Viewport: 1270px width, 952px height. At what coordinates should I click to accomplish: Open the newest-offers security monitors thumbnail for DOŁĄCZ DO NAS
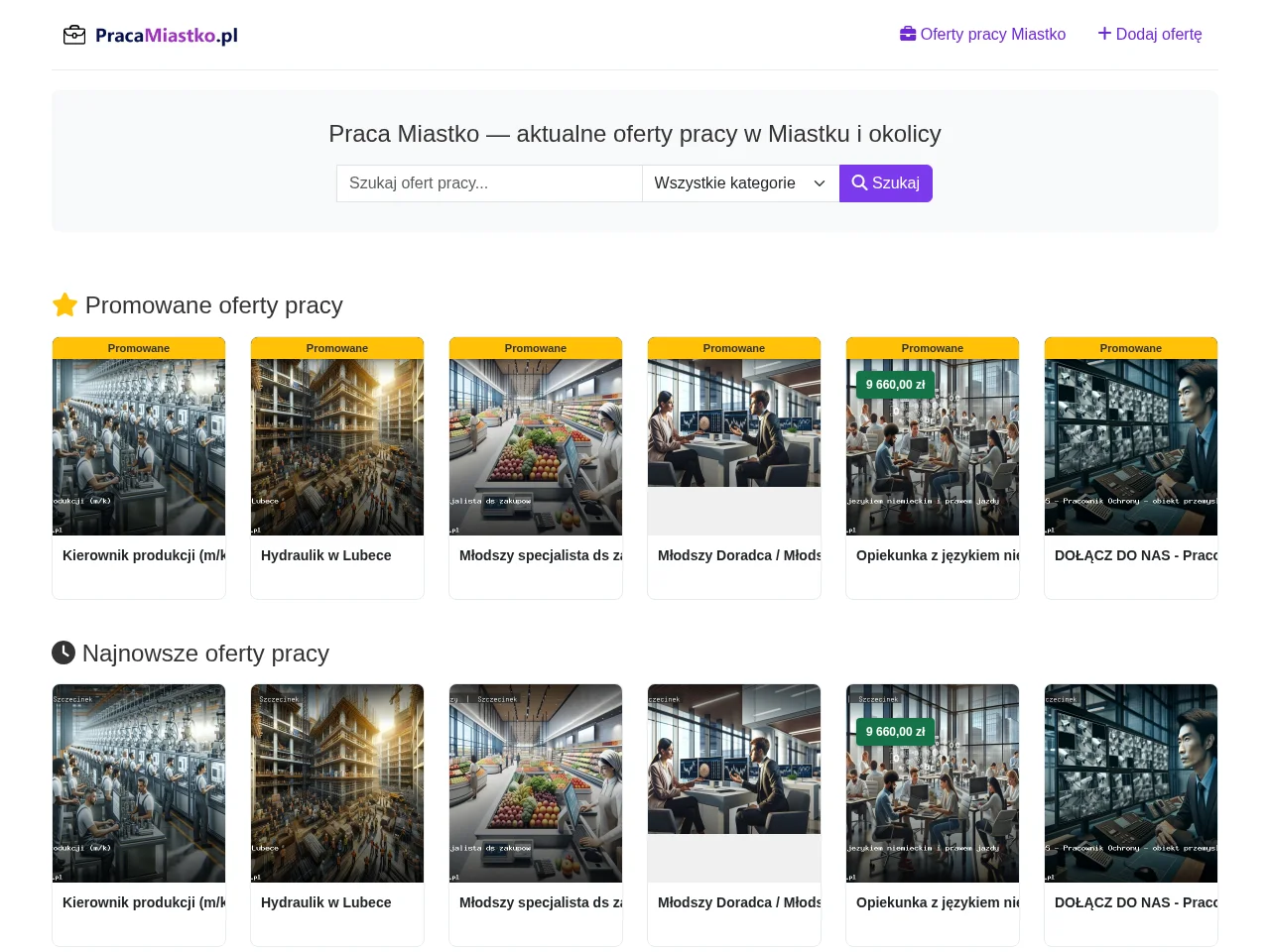pos(1131,783)
